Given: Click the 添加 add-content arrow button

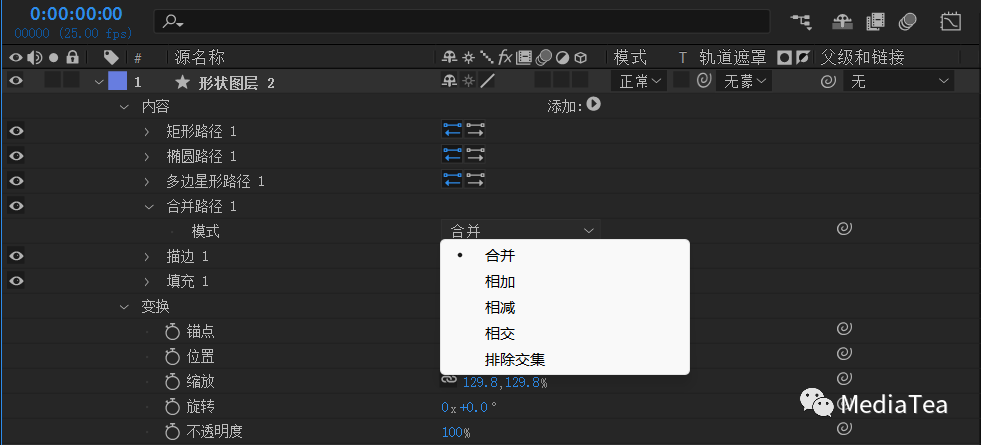Looking at the screenshot, I should pyautogui.click(x=593, y=105).
